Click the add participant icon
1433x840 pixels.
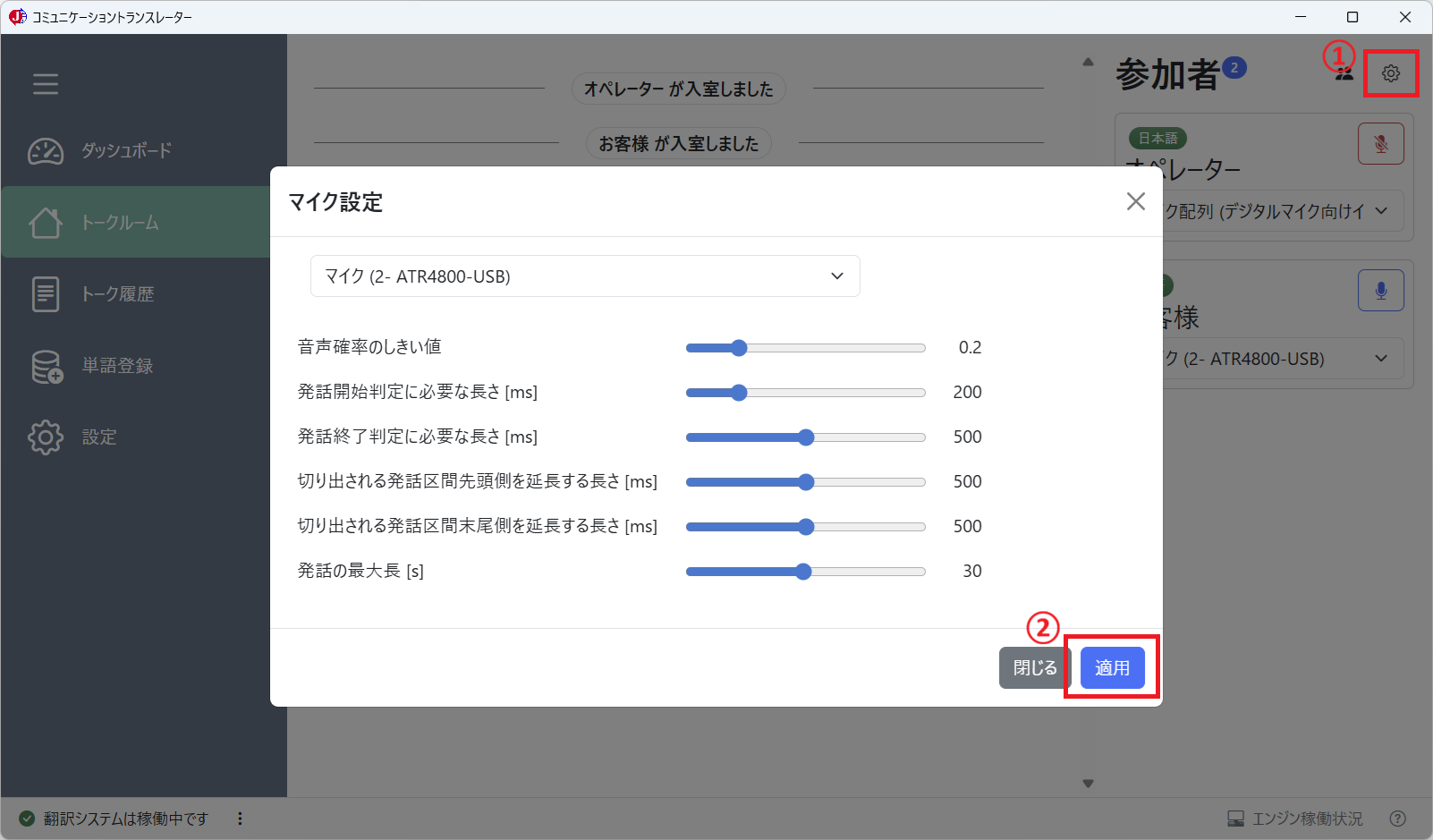tap(1344, 74)
